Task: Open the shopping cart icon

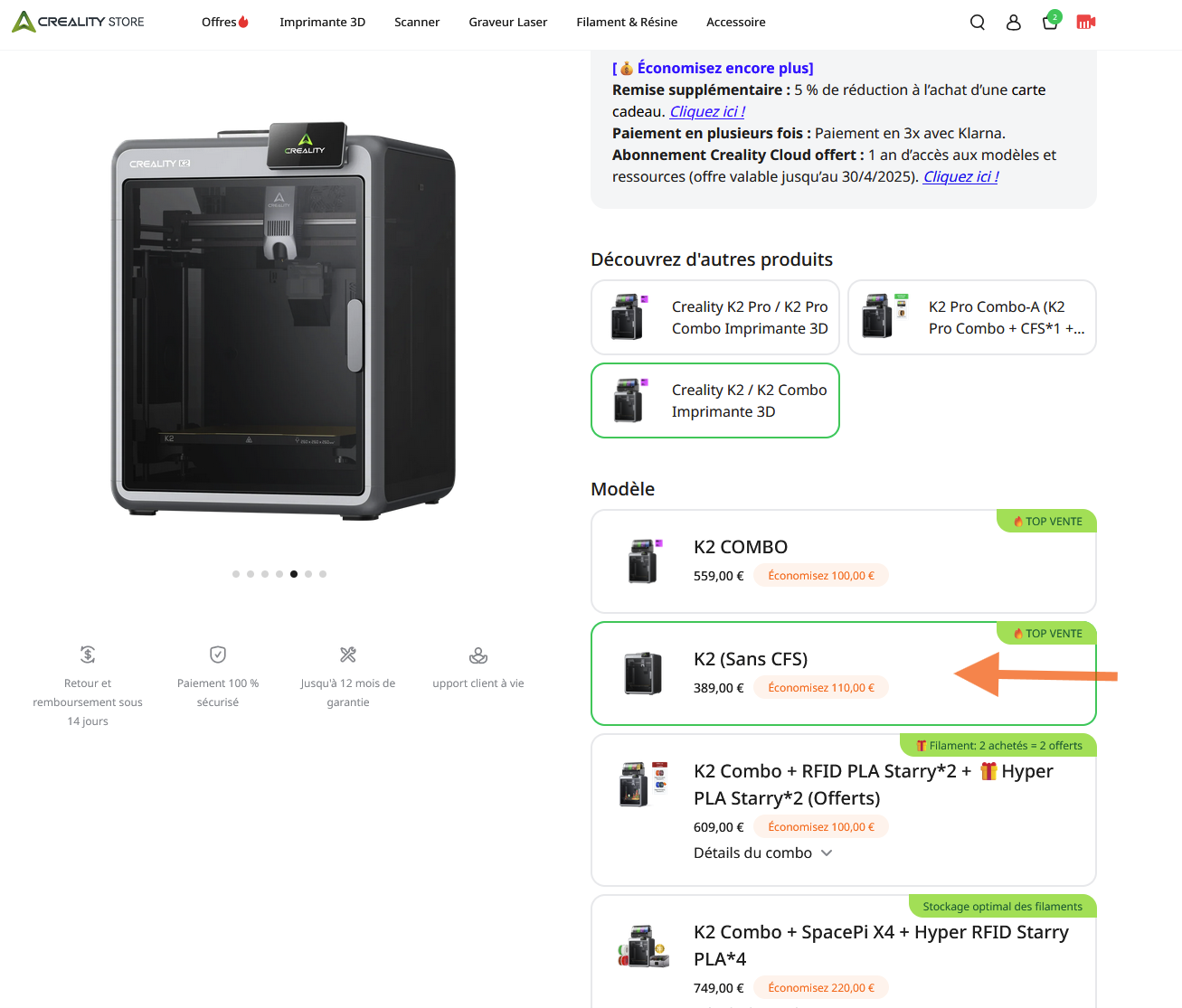Action: (1050, 22)
